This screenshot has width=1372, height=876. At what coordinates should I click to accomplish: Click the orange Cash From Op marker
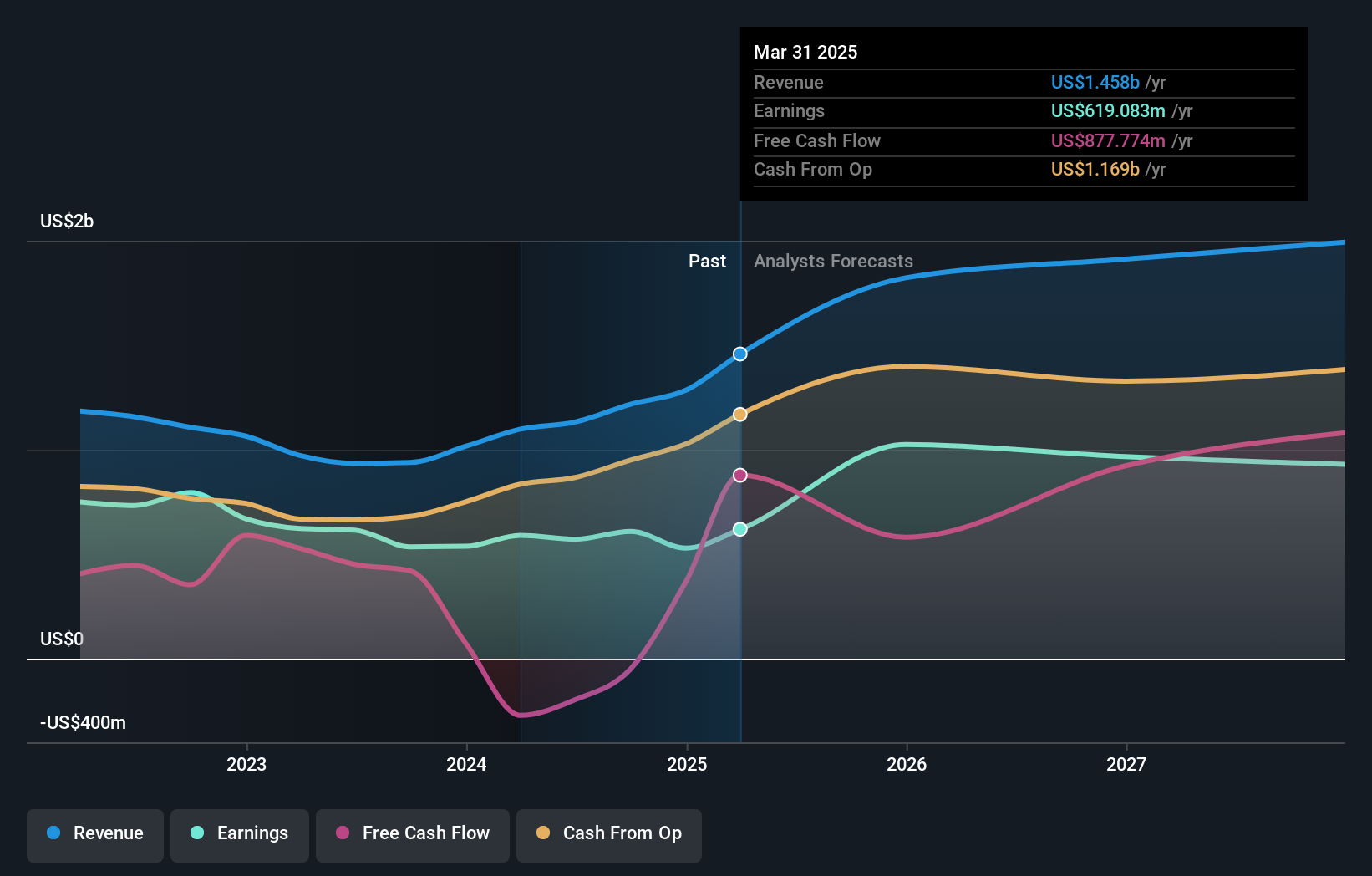click(x=740, y=415)
